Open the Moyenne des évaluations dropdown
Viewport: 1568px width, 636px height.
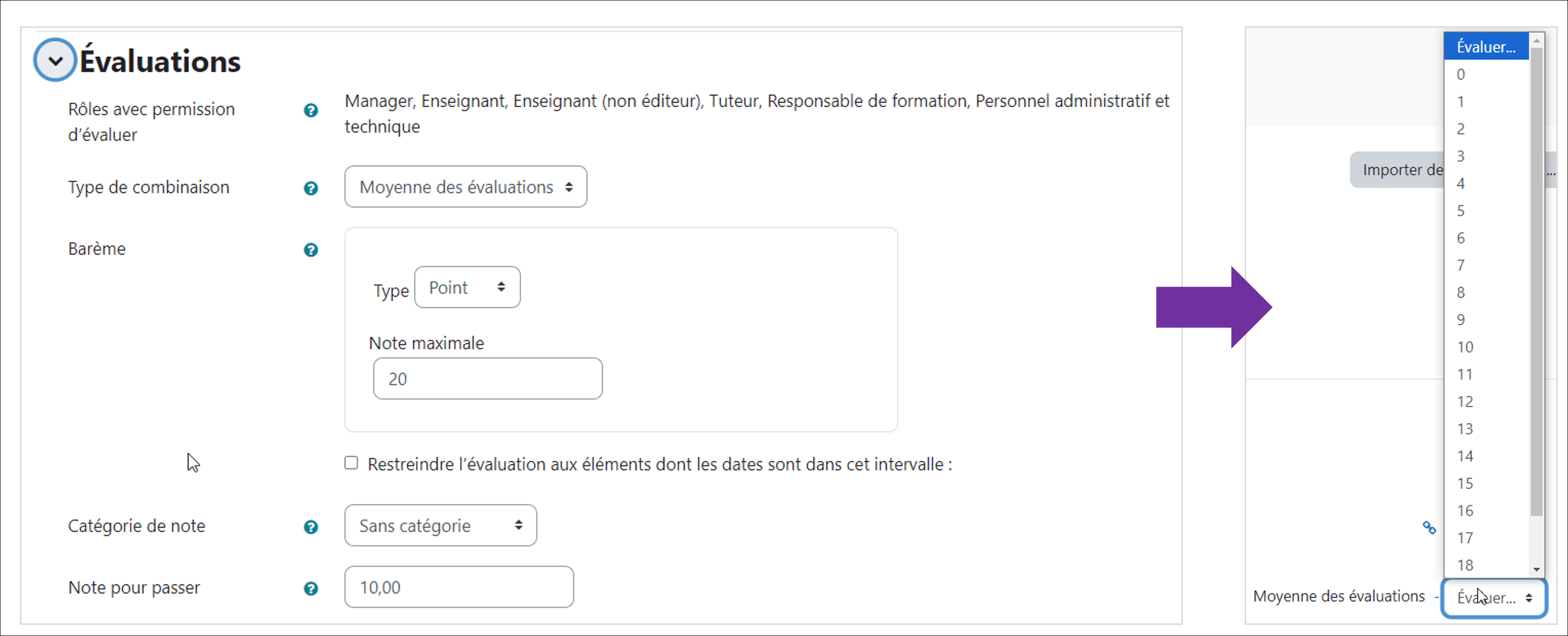point(465,187)
